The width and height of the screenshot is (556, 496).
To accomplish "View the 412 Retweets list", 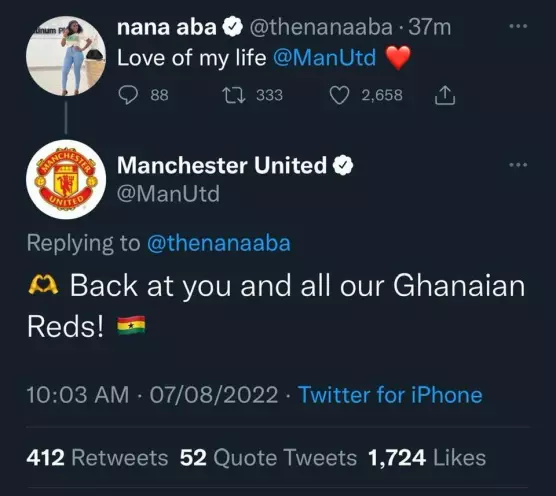I will [97, 457].
